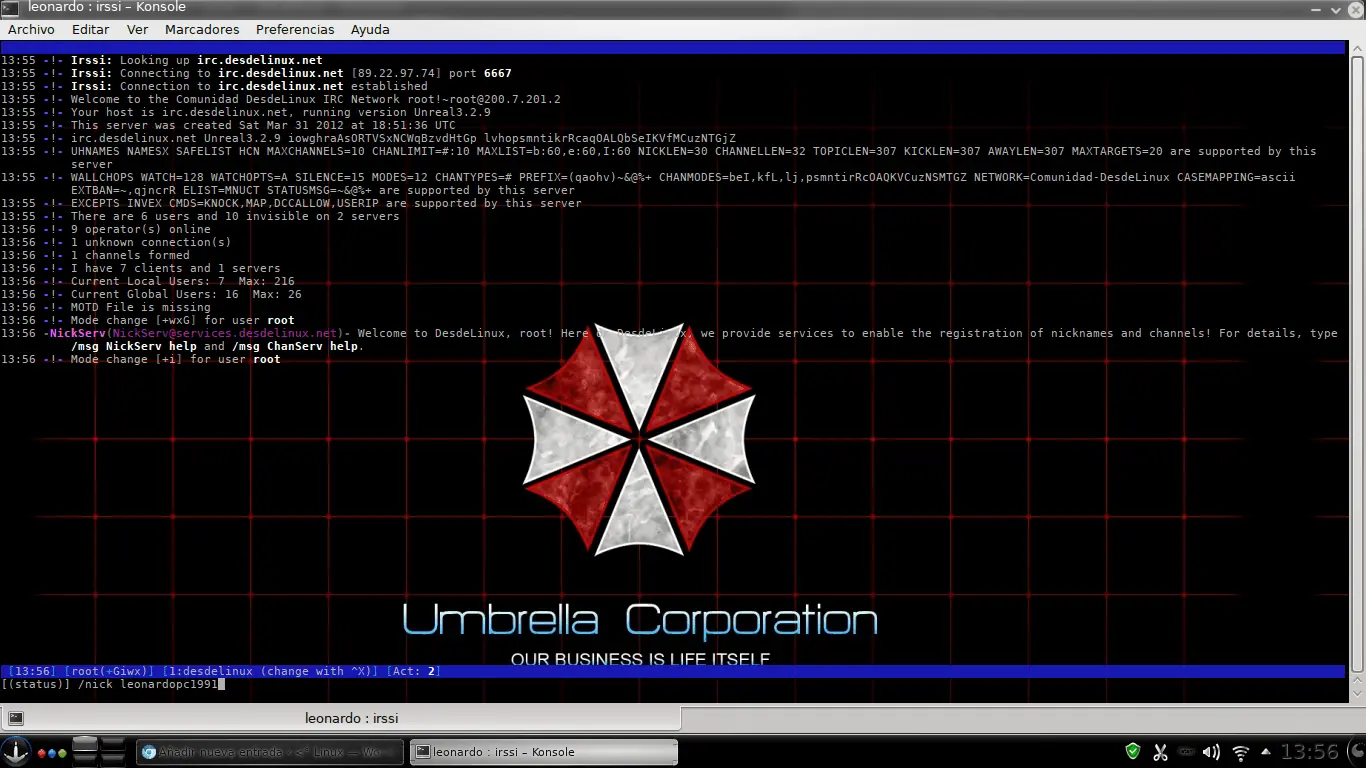The image size is (1366, 768).
Task: Open the volume speaker tray icon
Action: click(x=1211, y=752)
